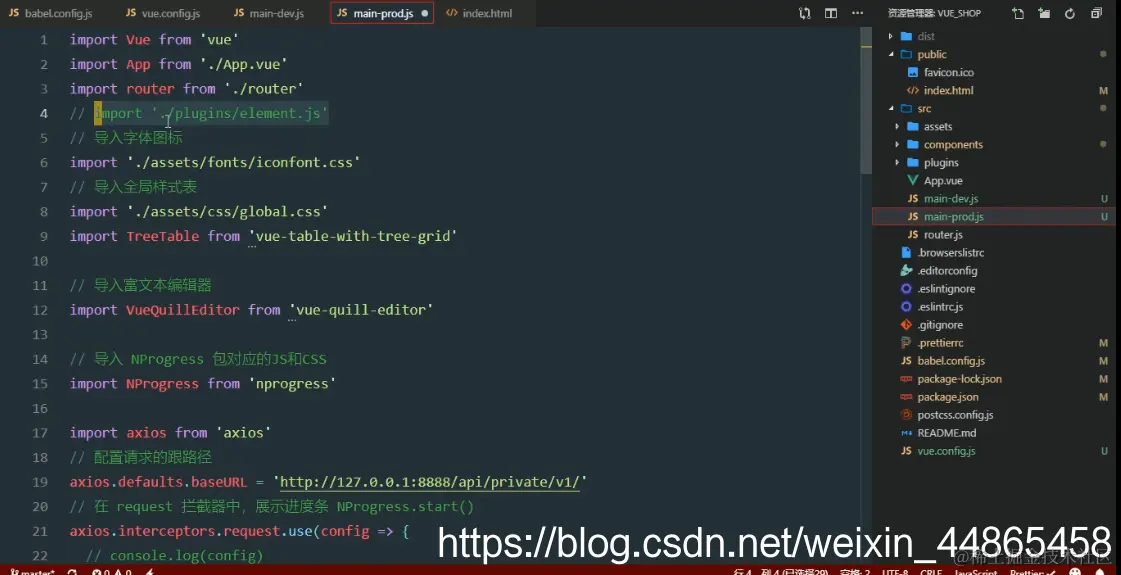This screenshot has height=575, width=1121.
Task: Click the JS icon beside router.js
Action: 912,235
